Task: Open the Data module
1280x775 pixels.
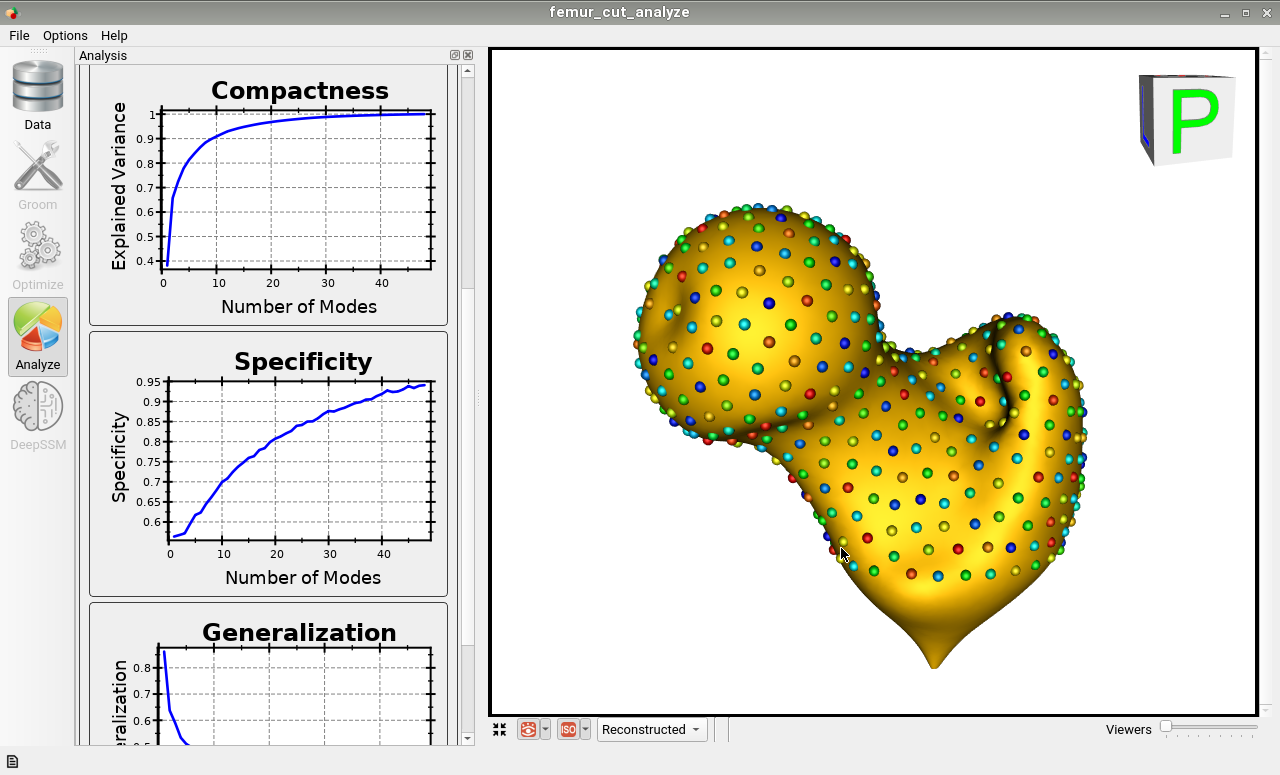Action: (x=38, y=96)
